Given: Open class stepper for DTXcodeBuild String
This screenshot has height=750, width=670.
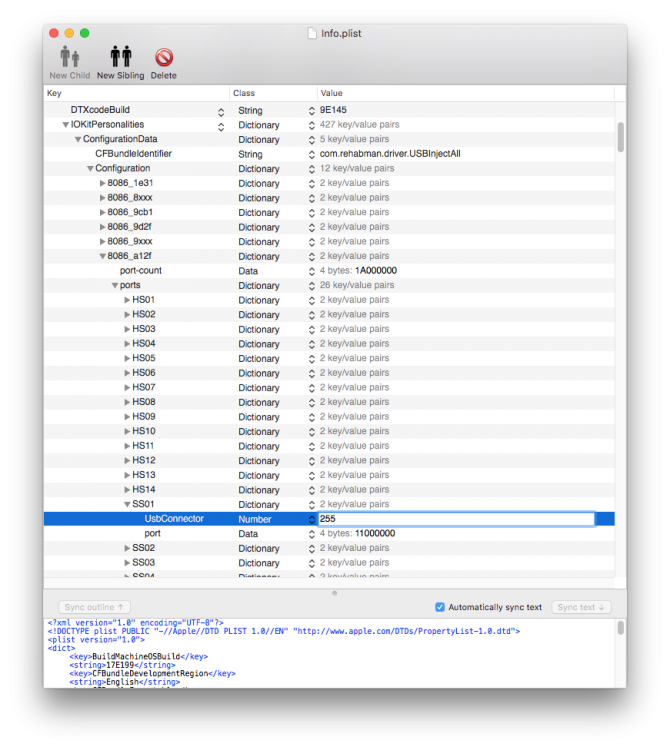Looking at the screenshot, I should (x=311, y=111).
